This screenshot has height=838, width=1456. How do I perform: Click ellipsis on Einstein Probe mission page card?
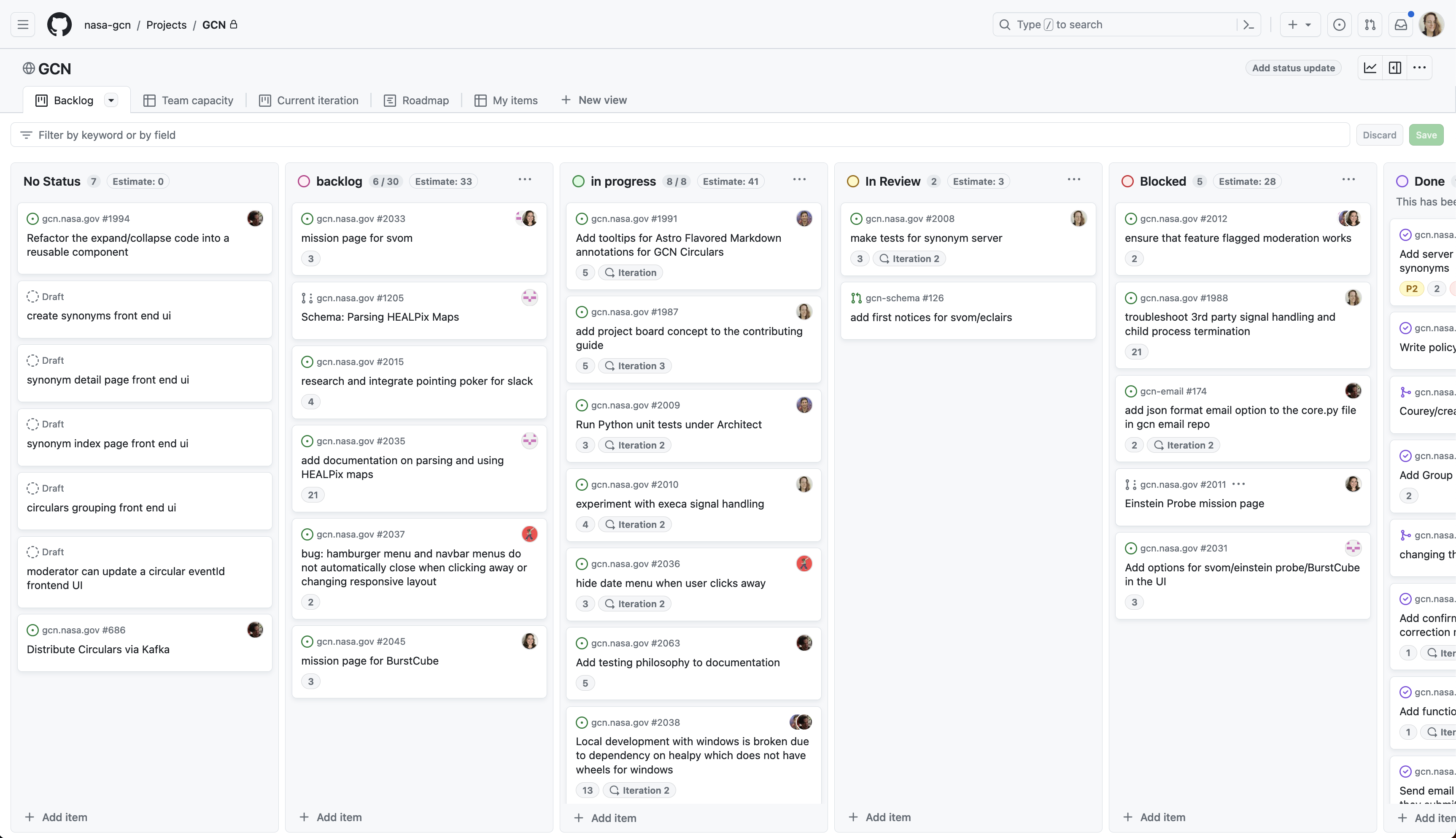click(1238, 484)
